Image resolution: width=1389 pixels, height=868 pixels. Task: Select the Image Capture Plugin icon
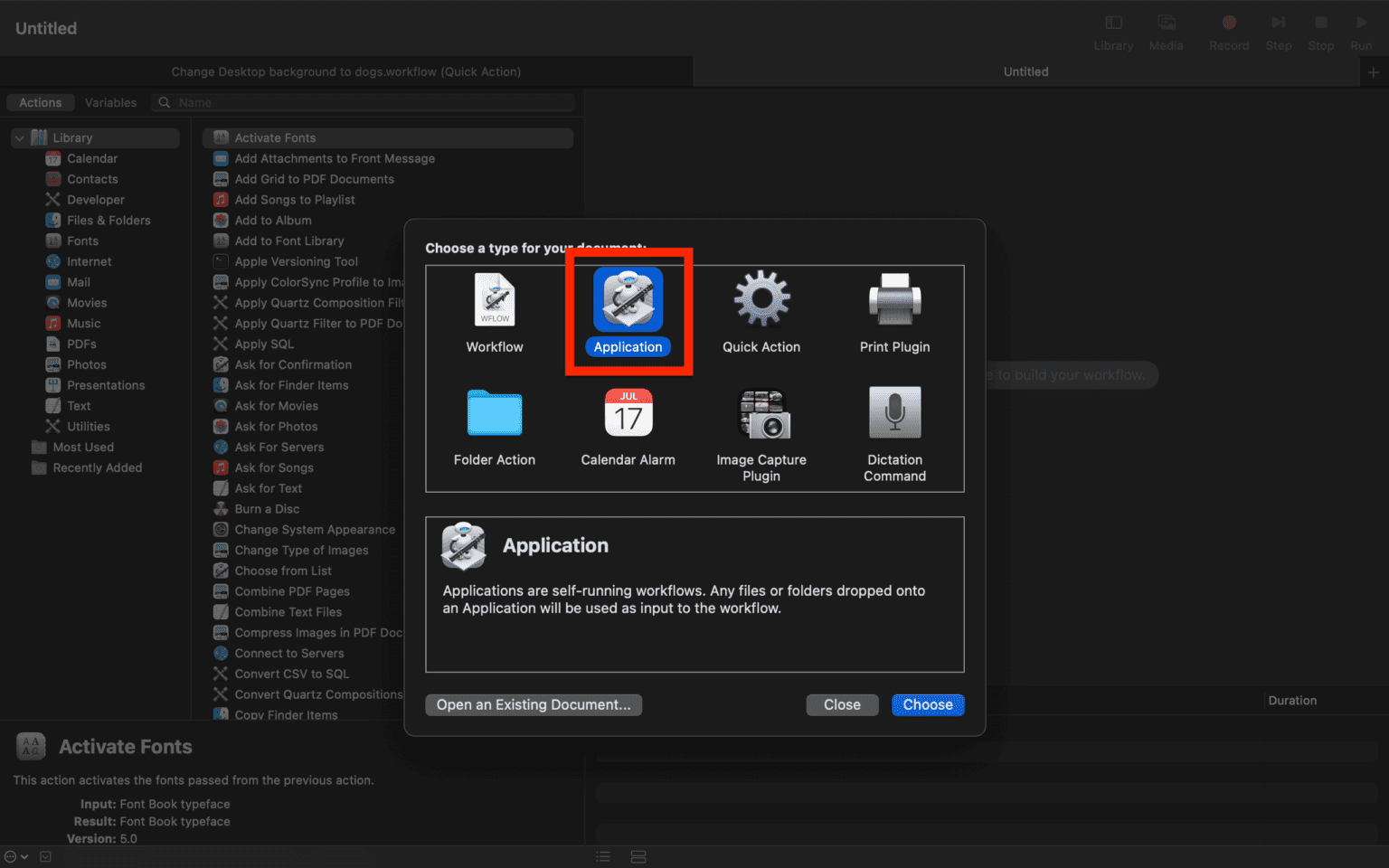[x=761, y=413]
